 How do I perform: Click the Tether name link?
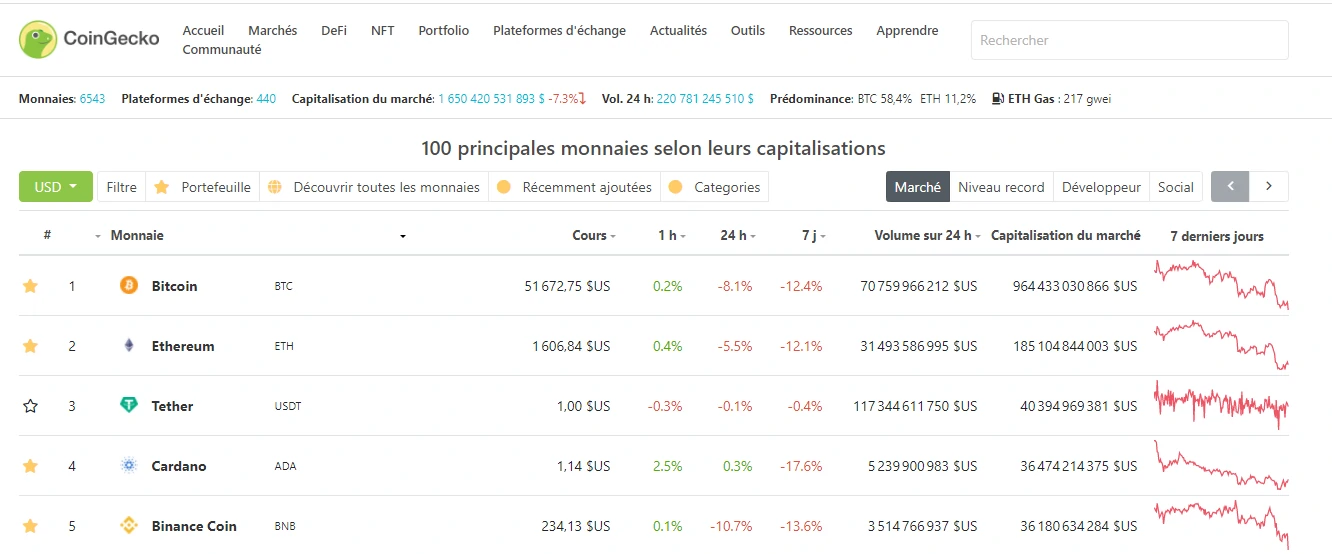tap(172, 406)
